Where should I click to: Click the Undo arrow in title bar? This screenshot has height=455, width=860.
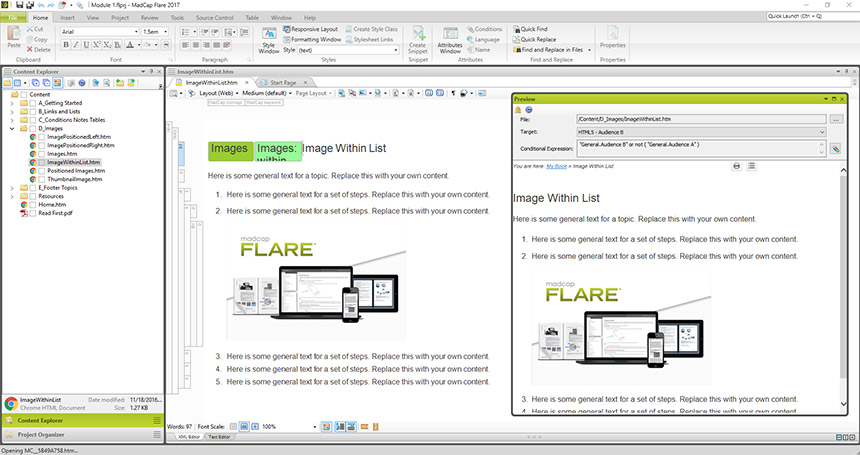tap(41, 5)
